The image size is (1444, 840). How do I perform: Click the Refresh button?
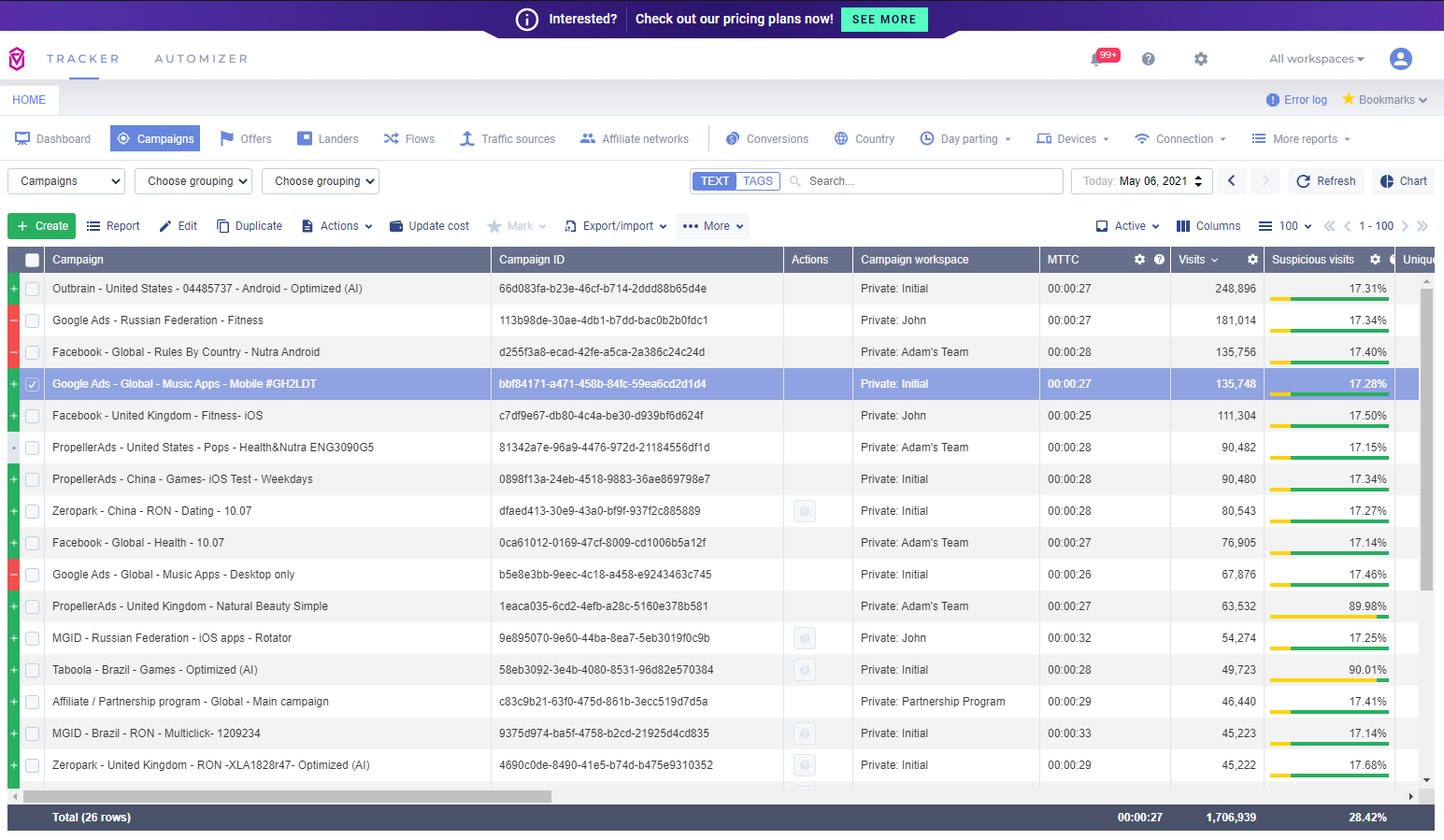click(1326, 181)
